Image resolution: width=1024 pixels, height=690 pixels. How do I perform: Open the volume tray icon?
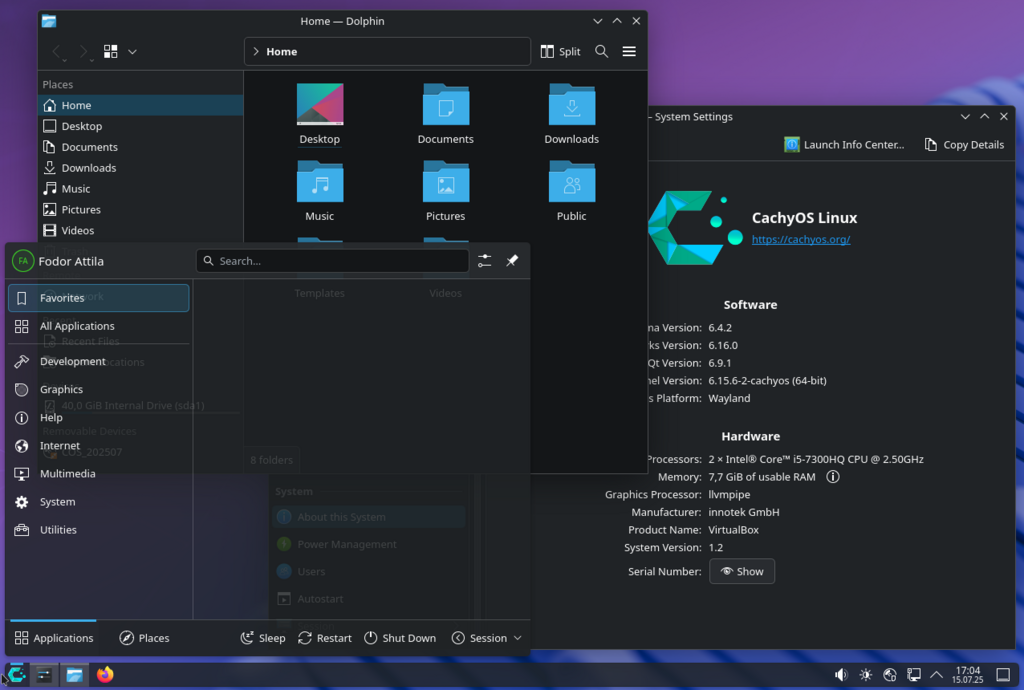tap(841, 675)
